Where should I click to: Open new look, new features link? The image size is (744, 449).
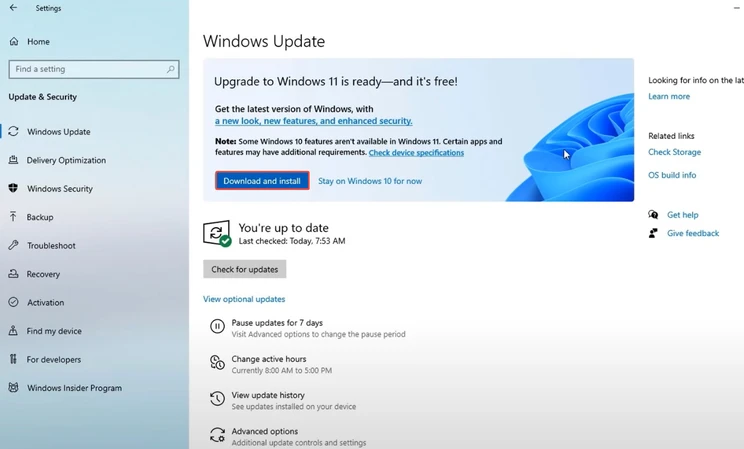[x=314, y=121]
